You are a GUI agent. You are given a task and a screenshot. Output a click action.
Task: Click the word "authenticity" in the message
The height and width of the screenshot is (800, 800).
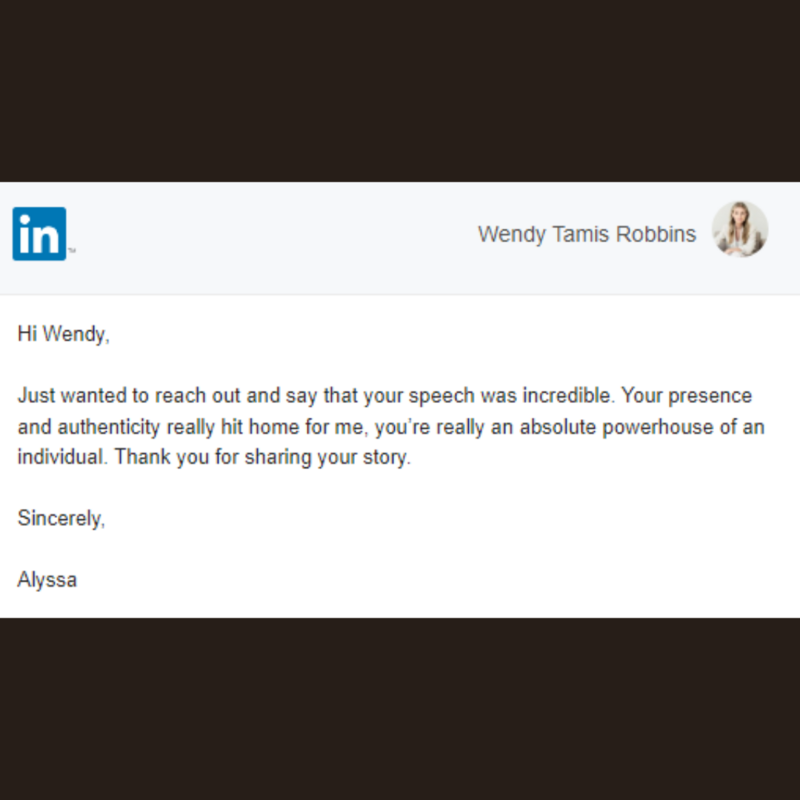[x=109, y=427]
